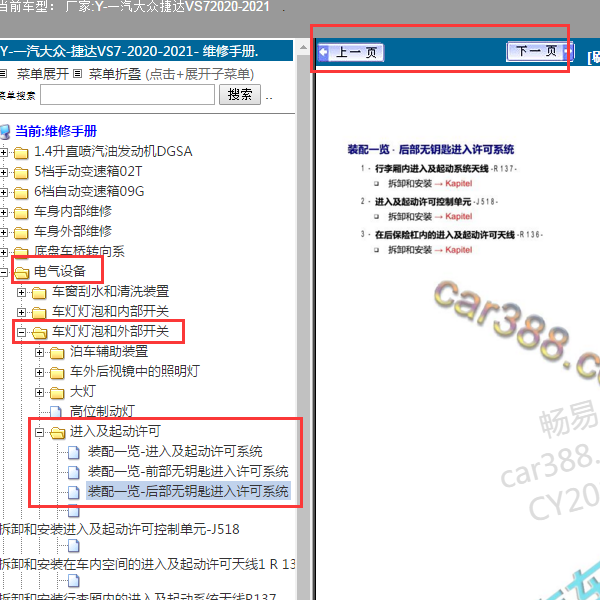600x600 pixels.
Task: Click the 当前:维修手册 computer icon
Action: pyautogui.click(x=5, y=132)
